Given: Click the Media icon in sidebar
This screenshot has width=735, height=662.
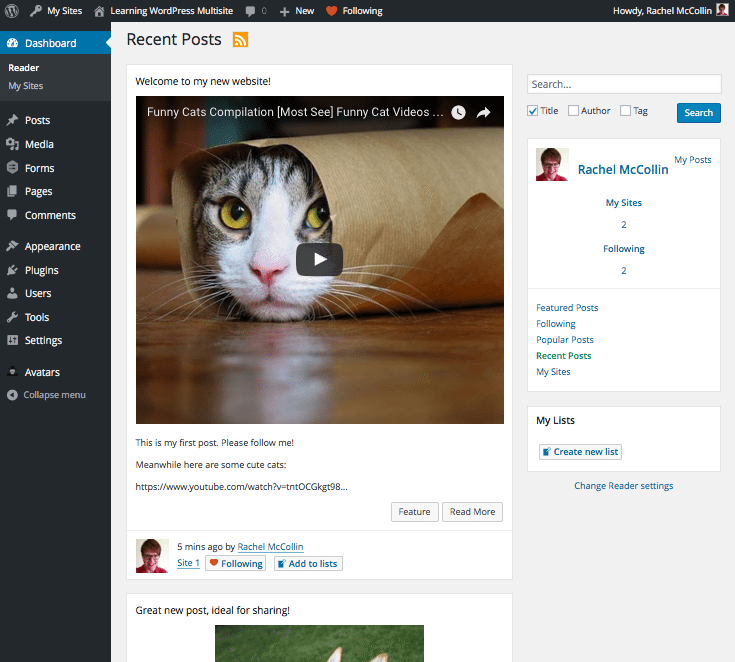Looking at the screenshot, I should 13,144.
